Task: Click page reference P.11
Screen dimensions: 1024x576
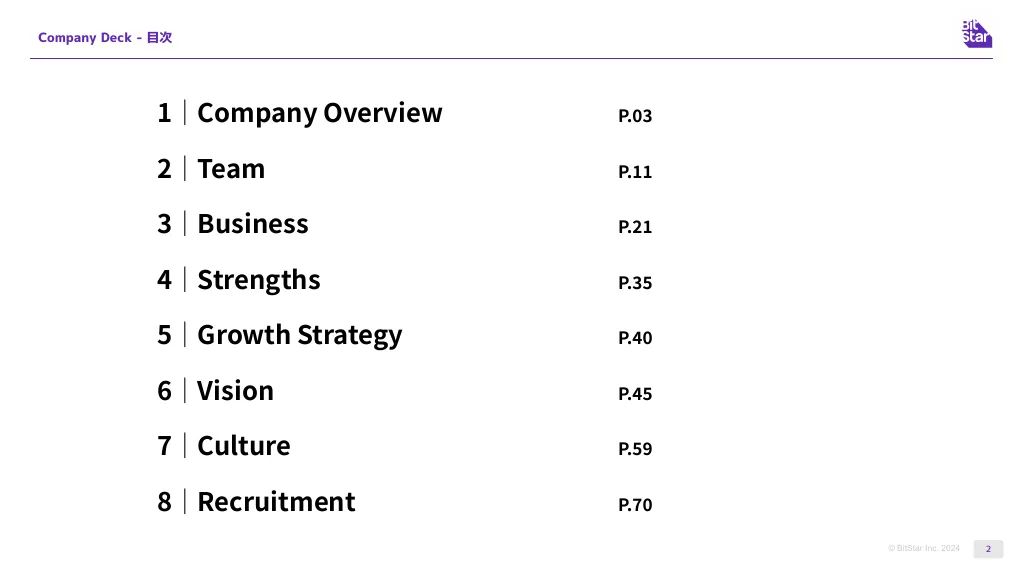Action: pos(635,172)
